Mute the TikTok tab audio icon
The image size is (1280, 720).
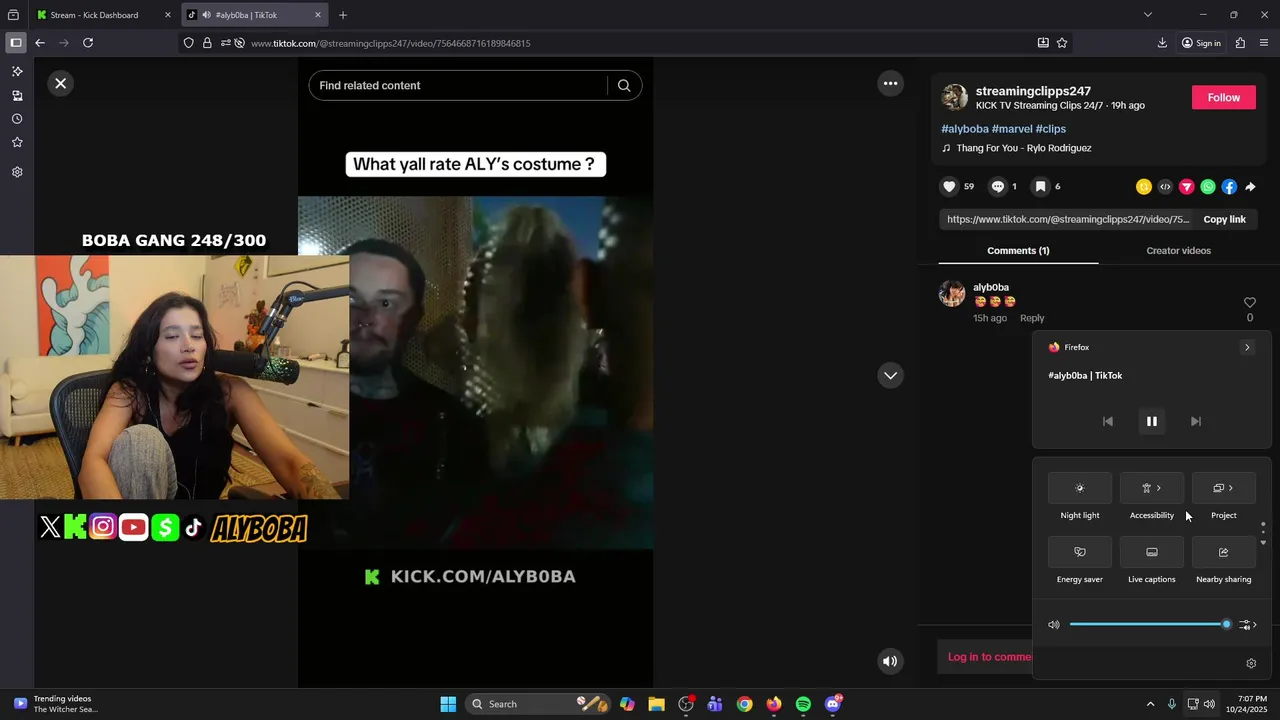tap(206, 15)
